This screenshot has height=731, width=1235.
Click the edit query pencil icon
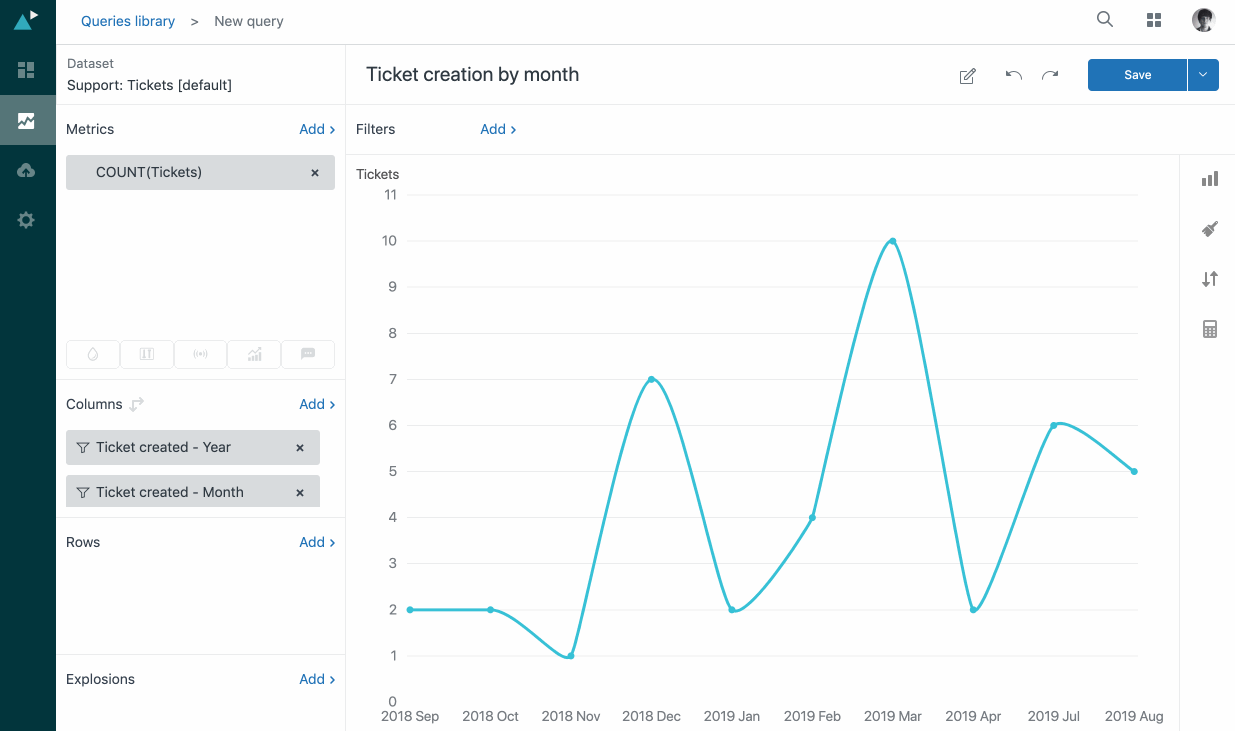point(967,76)
